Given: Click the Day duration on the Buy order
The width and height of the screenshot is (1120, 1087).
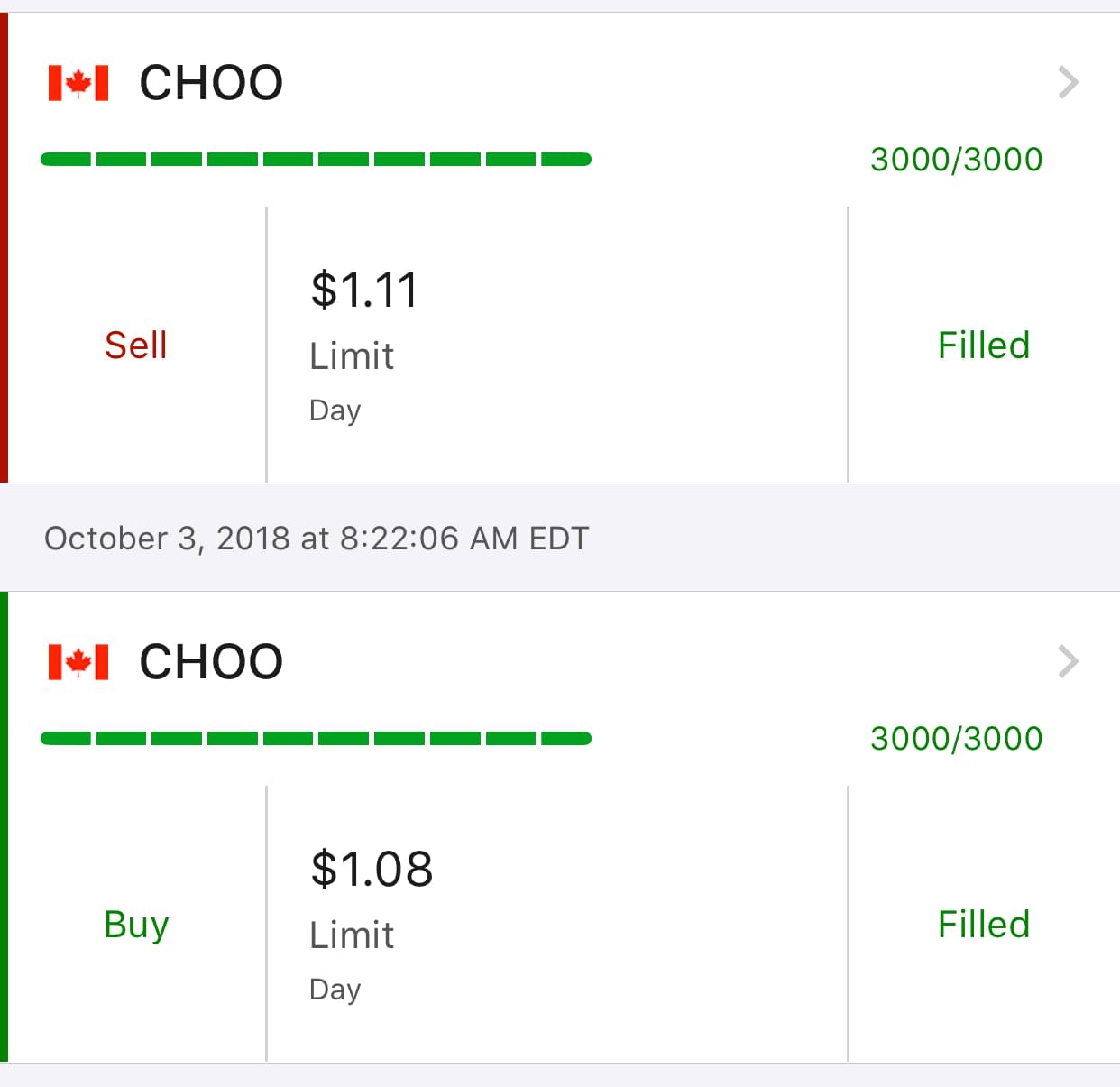Looking at the screenshot, I should (335, 990).
